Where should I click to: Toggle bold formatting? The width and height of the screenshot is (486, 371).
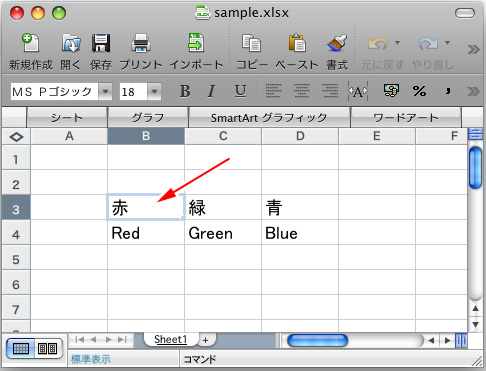[185, 91]
